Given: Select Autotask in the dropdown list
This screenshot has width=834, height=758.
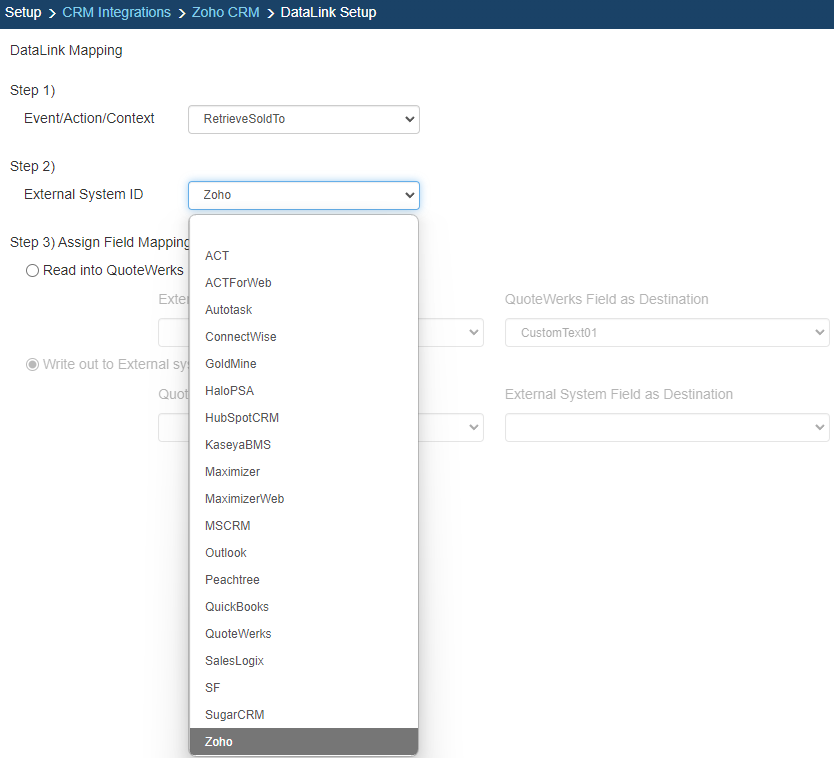Looking at the screenshot, I should click(x=229, y=310).
